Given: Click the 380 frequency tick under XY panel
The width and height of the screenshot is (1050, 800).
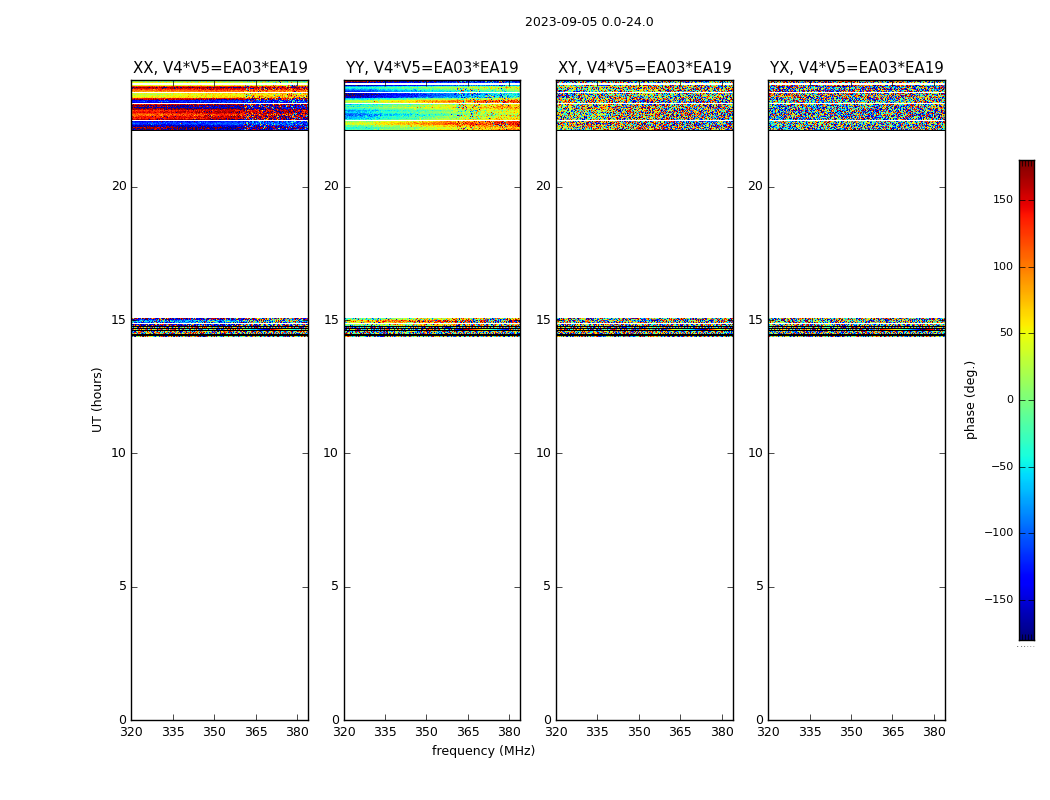Looking at the screenshot, I should click(x=722, y=732).
